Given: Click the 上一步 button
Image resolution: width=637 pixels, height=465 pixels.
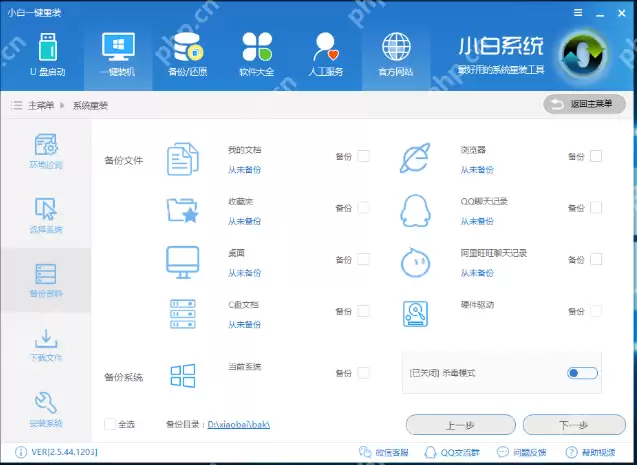Looking at the screenshot, I should click(x=461, y=425).
